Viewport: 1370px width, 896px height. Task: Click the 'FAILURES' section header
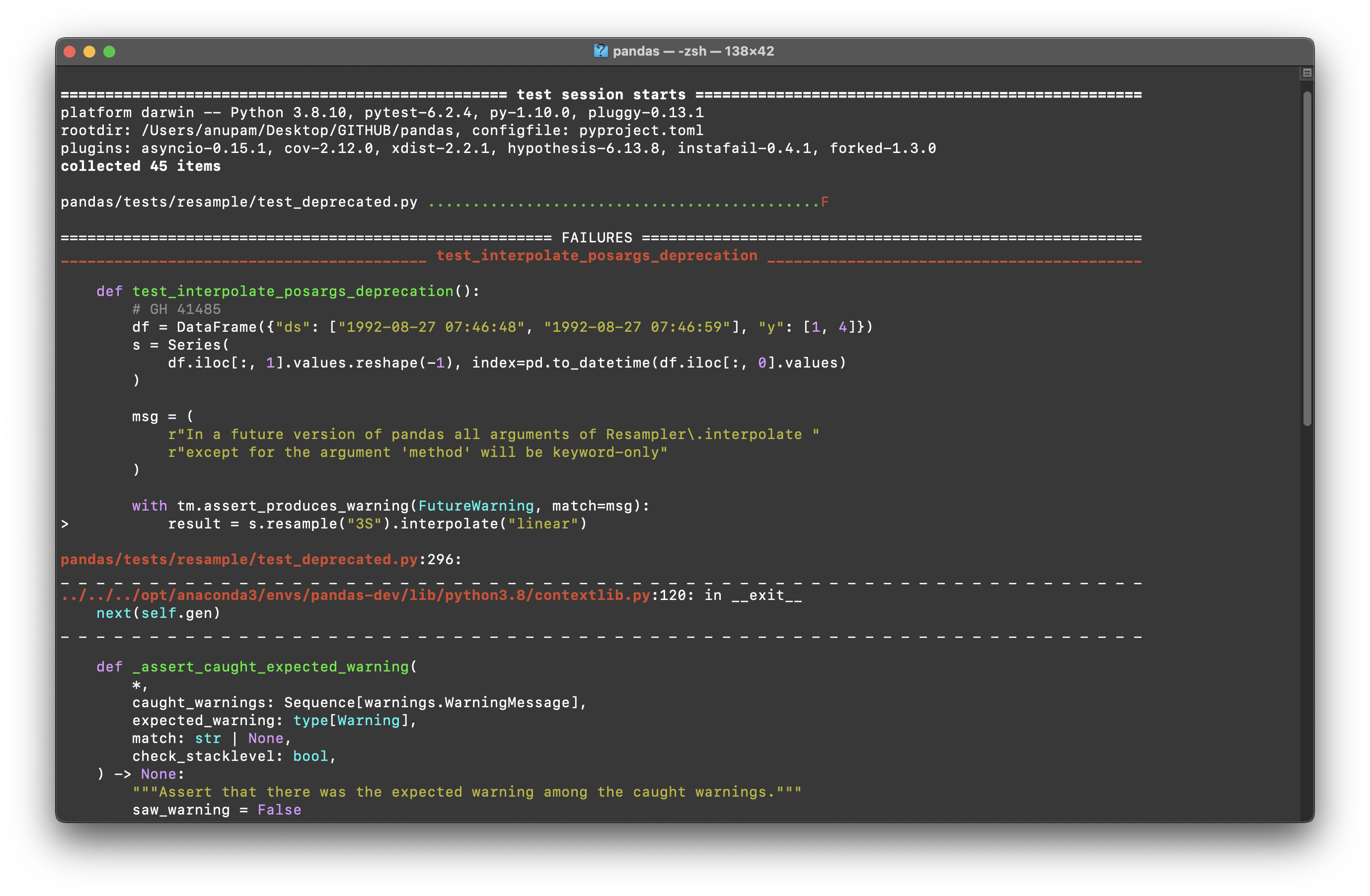coord(597,238)
